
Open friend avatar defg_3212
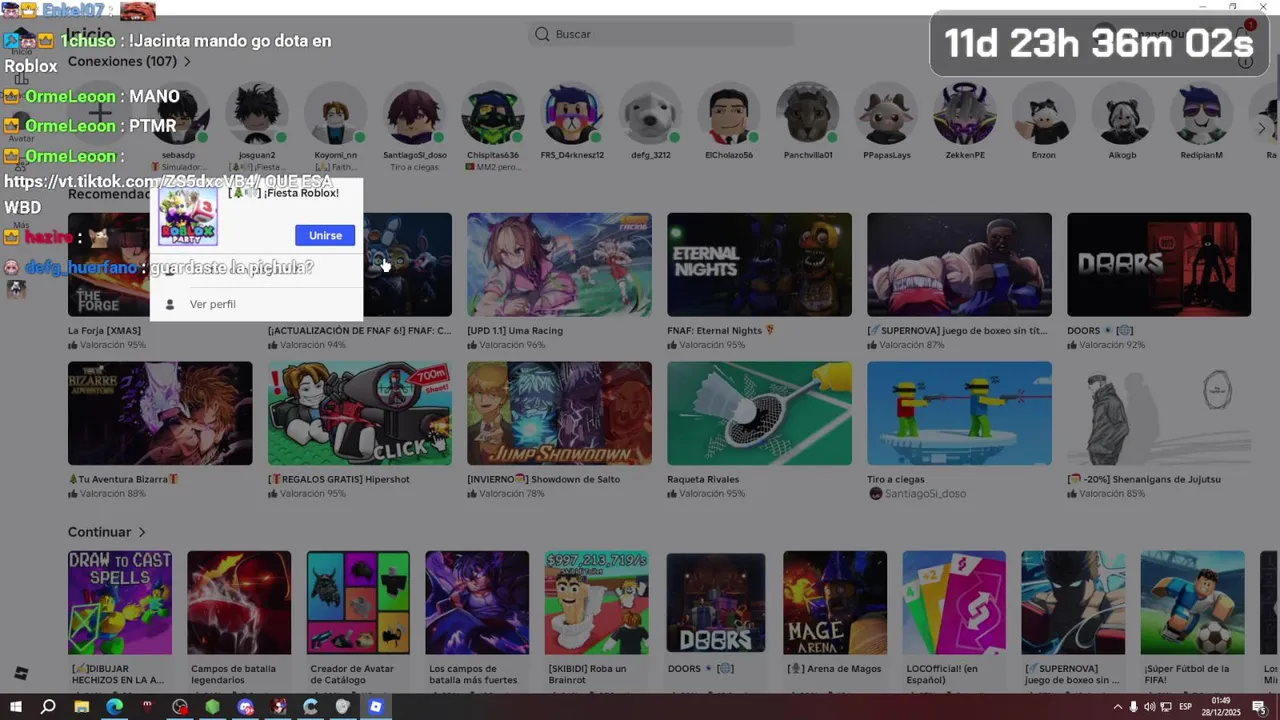coord(650,114)
